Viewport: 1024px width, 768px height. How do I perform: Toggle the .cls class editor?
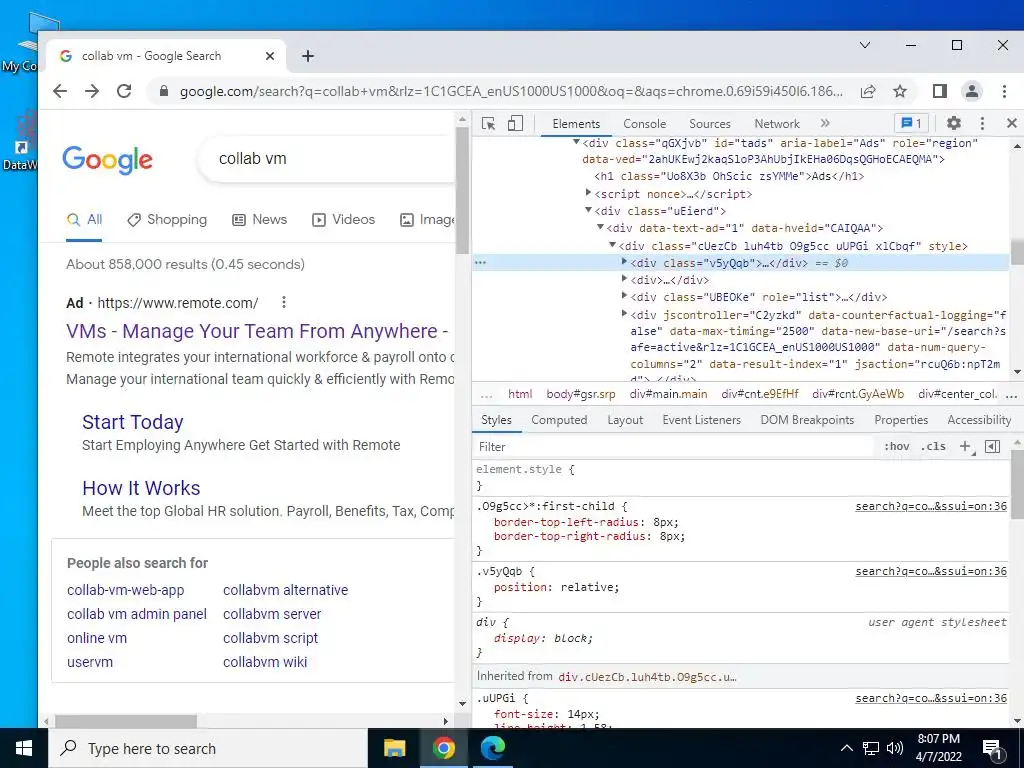point(933,447)
